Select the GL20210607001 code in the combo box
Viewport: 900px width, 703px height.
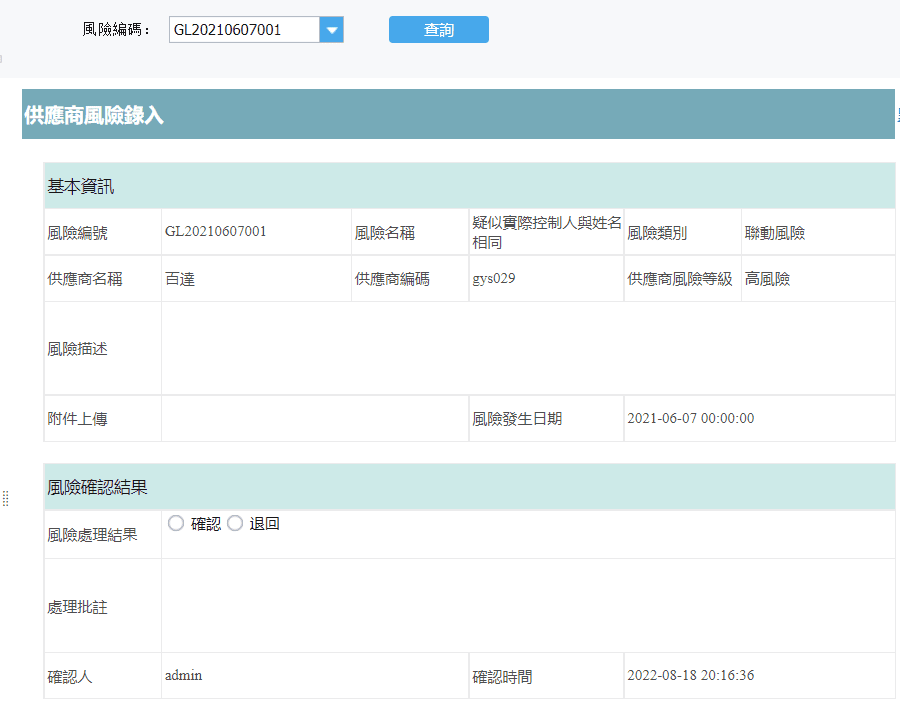240,29
